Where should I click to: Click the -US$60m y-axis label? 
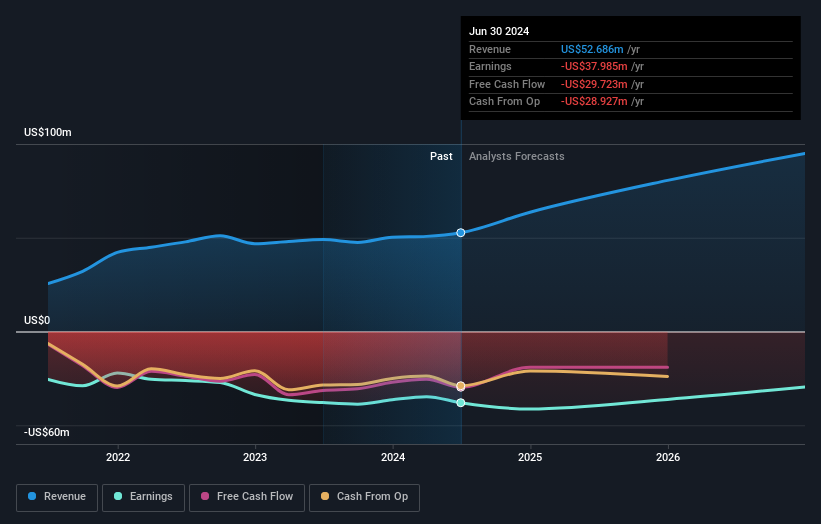coord(47,432)
